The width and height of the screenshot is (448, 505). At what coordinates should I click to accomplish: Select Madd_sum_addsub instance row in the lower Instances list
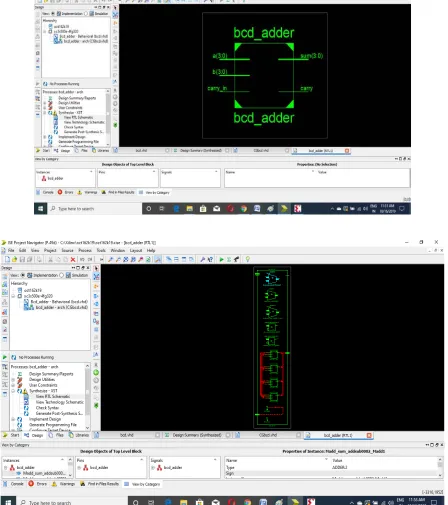pyautogui.click(x=43, y=473)
